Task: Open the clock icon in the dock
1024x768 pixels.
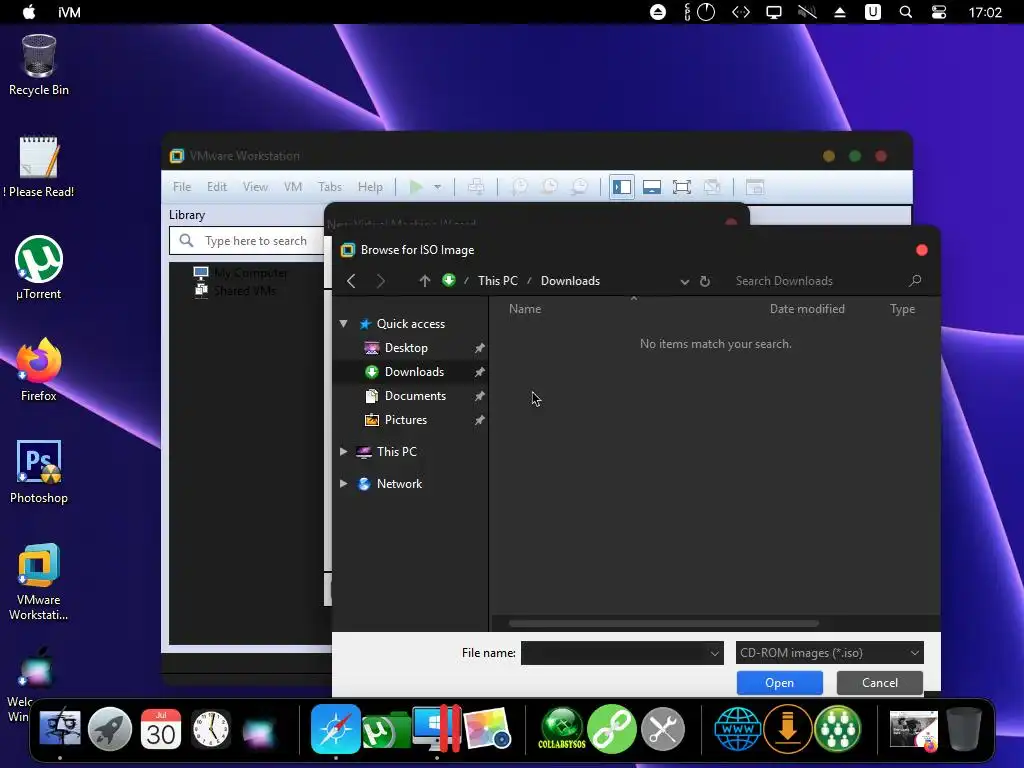Action: coord(211,729)
